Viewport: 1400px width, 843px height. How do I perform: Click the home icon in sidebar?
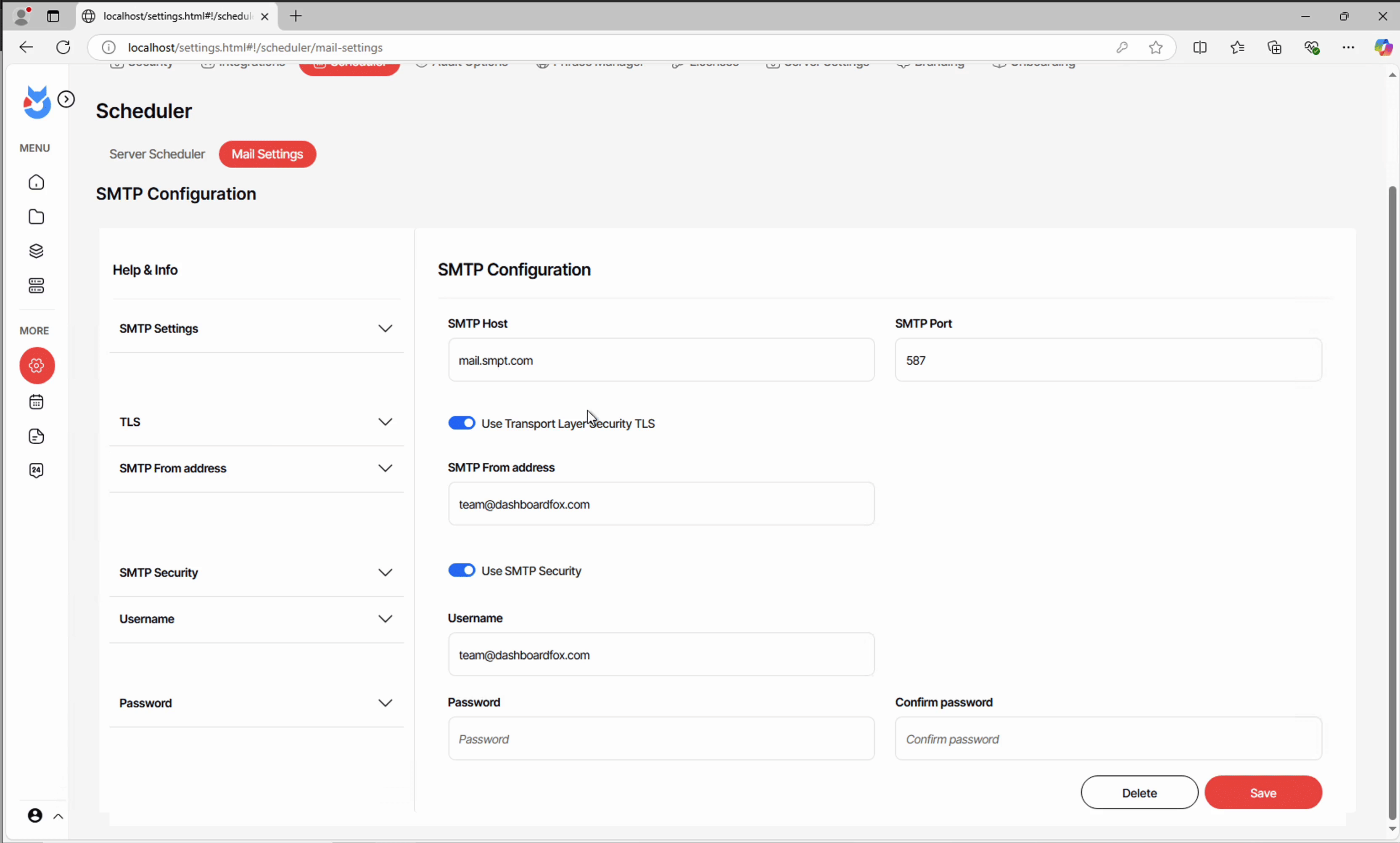click(x=36, y=182)
